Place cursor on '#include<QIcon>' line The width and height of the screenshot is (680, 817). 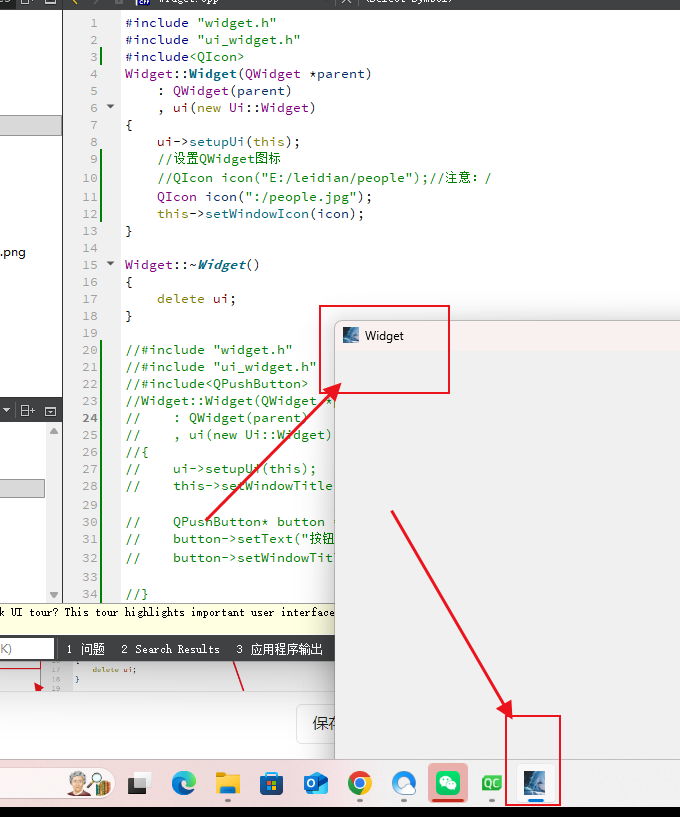click(184, 57)
